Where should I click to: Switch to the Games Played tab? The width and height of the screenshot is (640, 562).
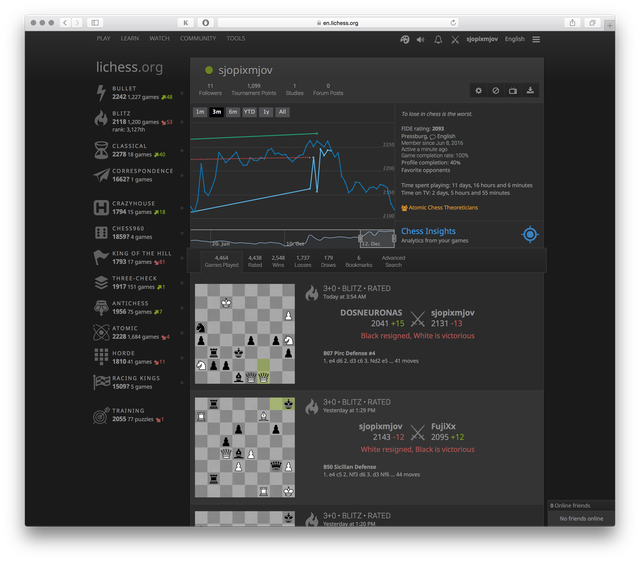point(222,261)
